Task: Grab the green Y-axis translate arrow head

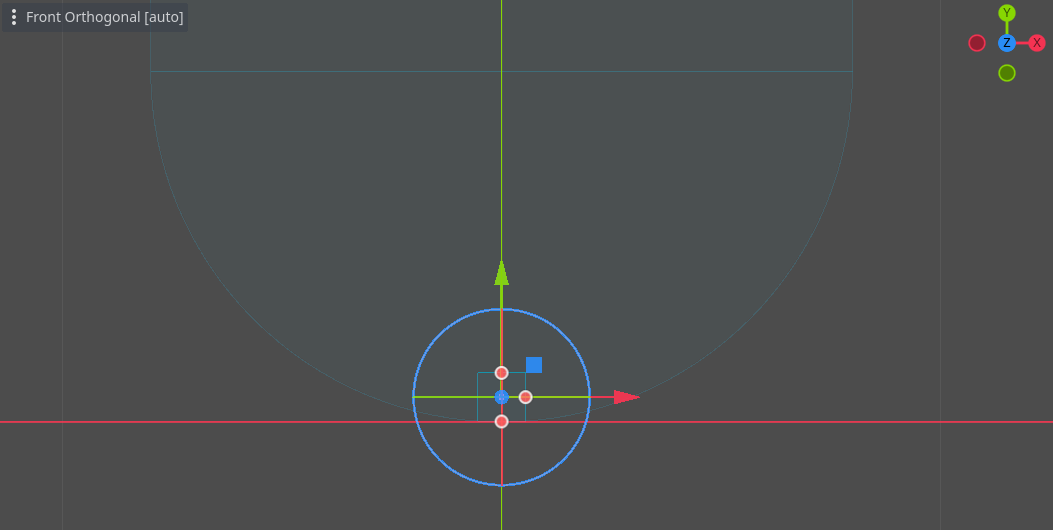Action: (x=502, y=272)
